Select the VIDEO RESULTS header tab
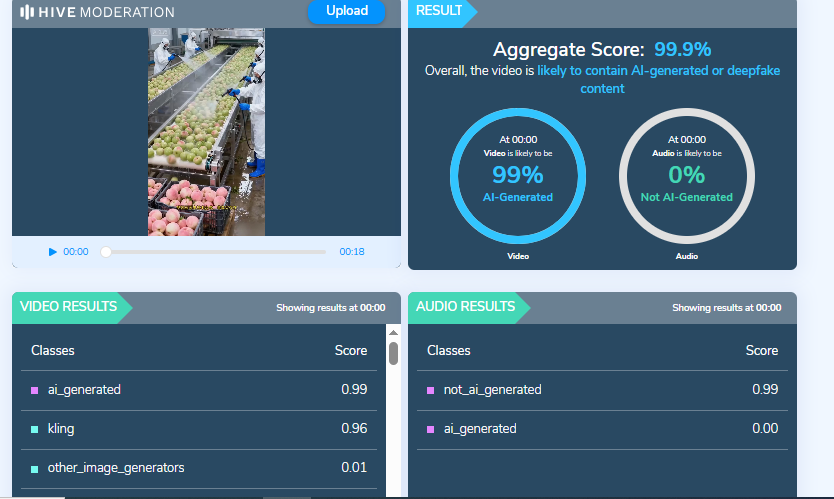Viewport: 834px width, 499px height. 69,307
